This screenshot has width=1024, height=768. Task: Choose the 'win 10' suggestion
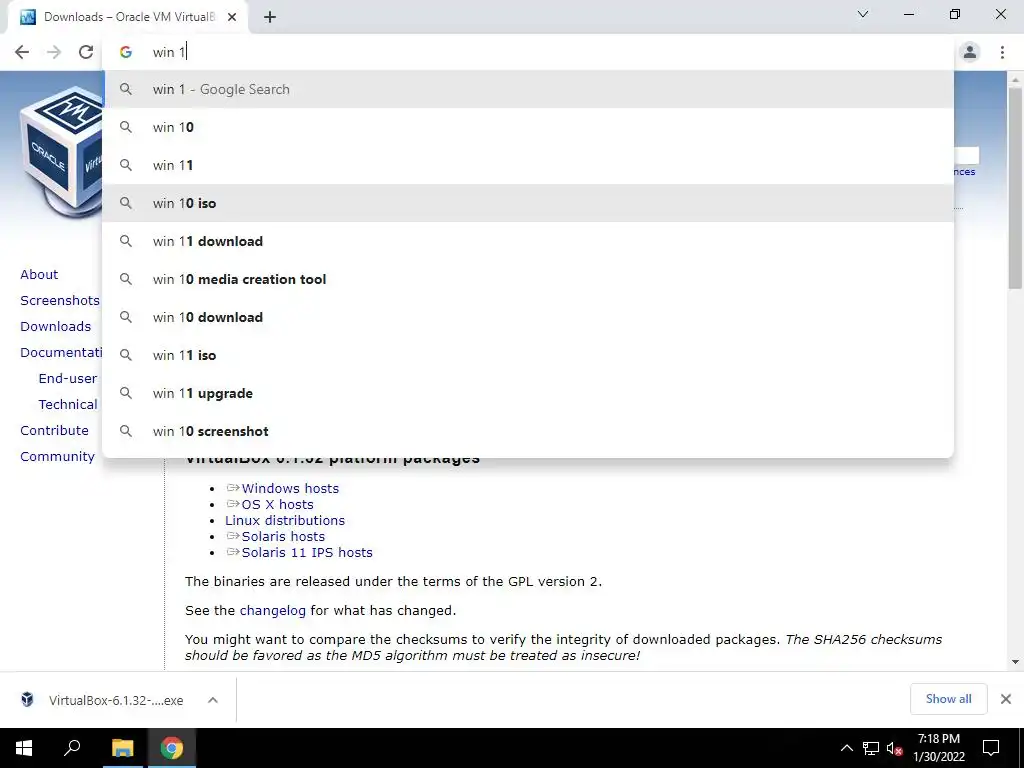[528, 127]
